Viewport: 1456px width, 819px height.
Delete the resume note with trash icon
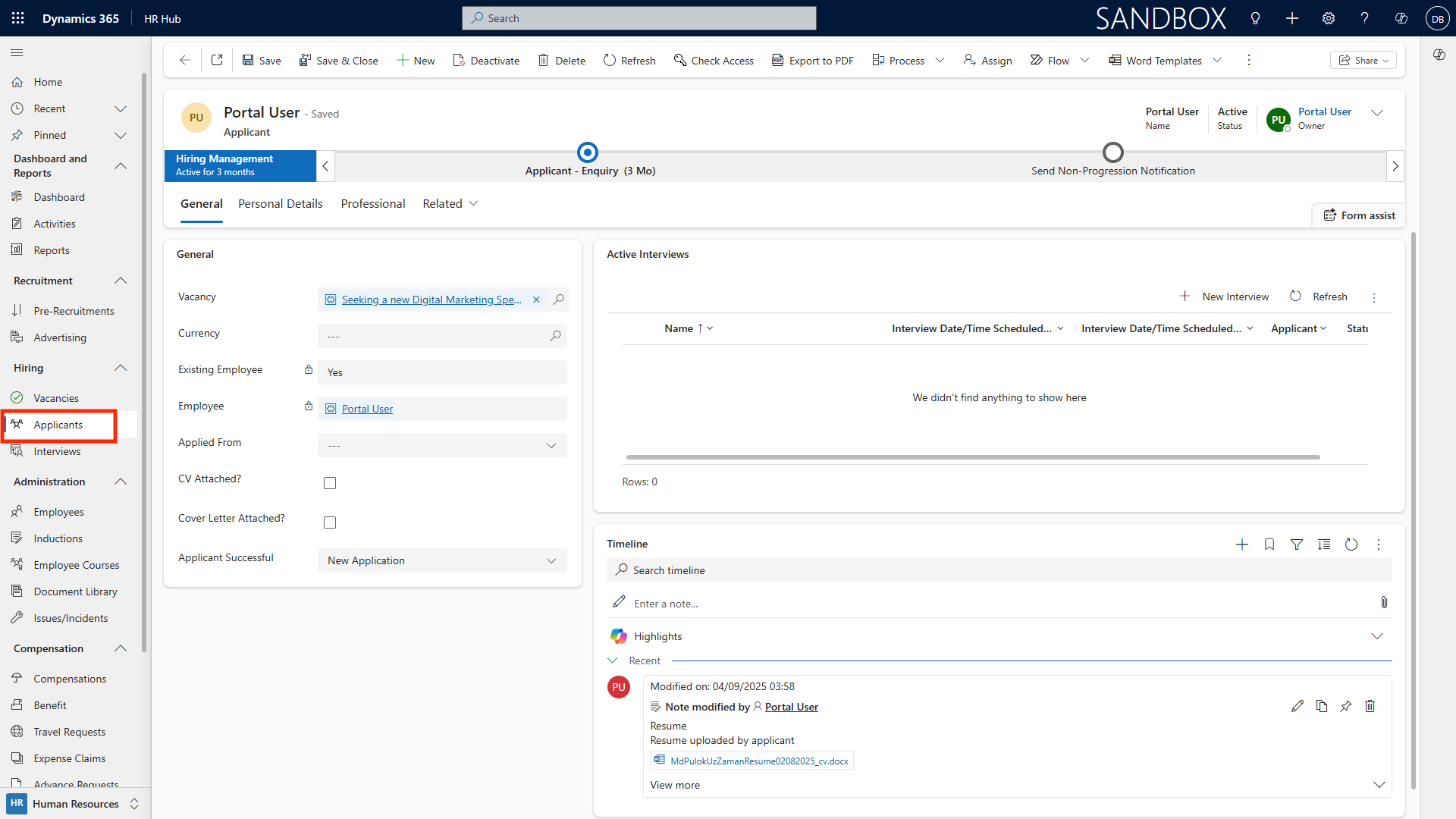click(1370, 706)
